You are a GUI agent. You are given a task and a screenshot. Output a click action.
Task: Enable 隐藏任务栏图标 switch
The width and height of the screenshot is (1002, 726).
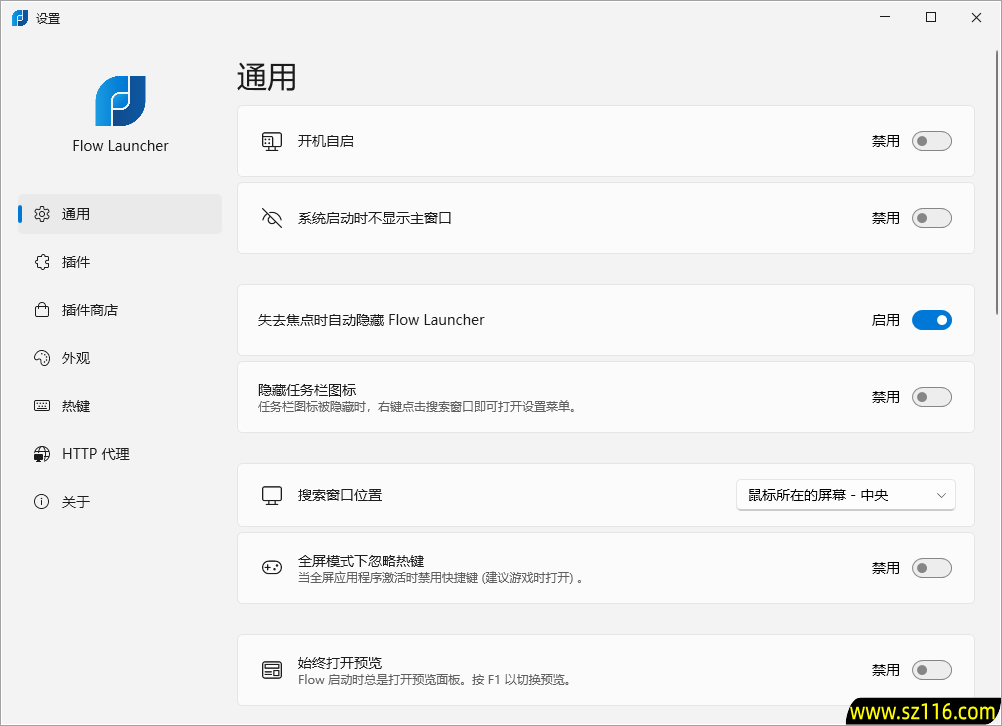pyautogui.click(x=931, y=396)
